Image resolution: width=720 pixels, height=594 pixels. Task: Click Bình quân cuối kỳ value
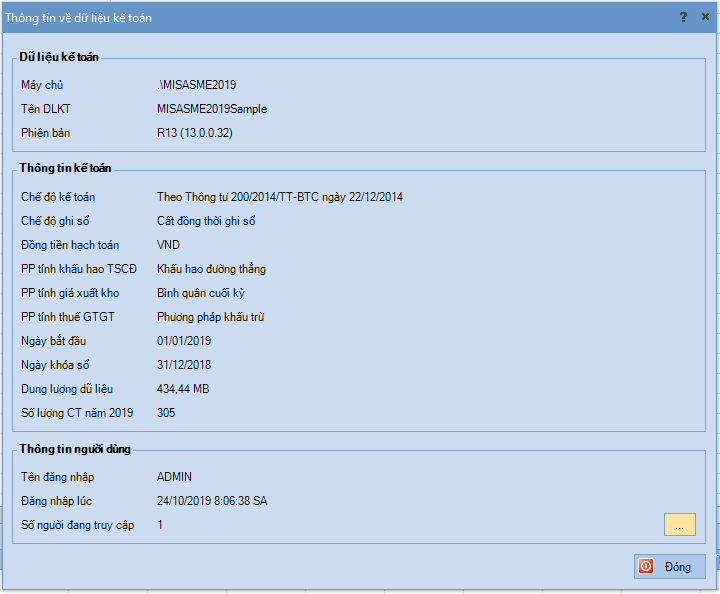[201, 293]
